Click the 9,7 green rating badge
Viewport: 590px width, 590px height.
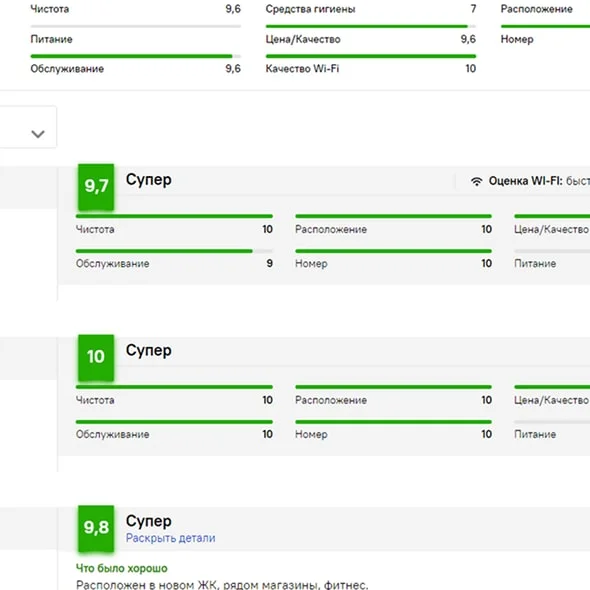click(96, 187)
